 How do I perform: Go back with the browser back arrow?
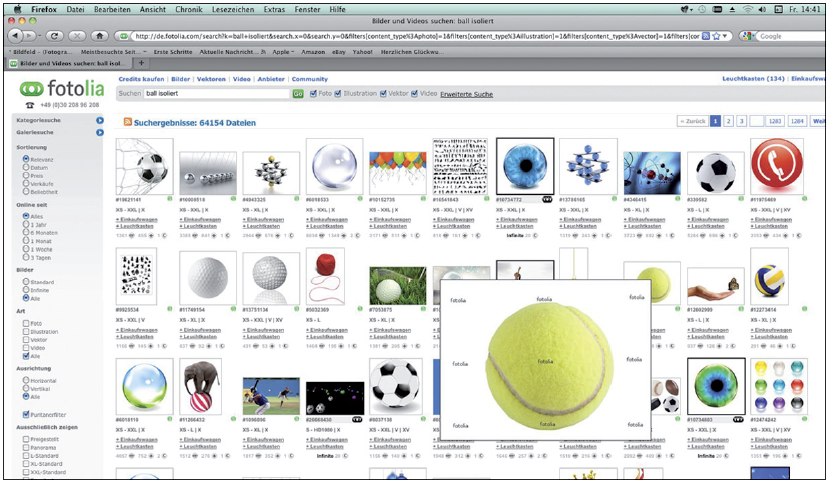(x=15, y=36)
